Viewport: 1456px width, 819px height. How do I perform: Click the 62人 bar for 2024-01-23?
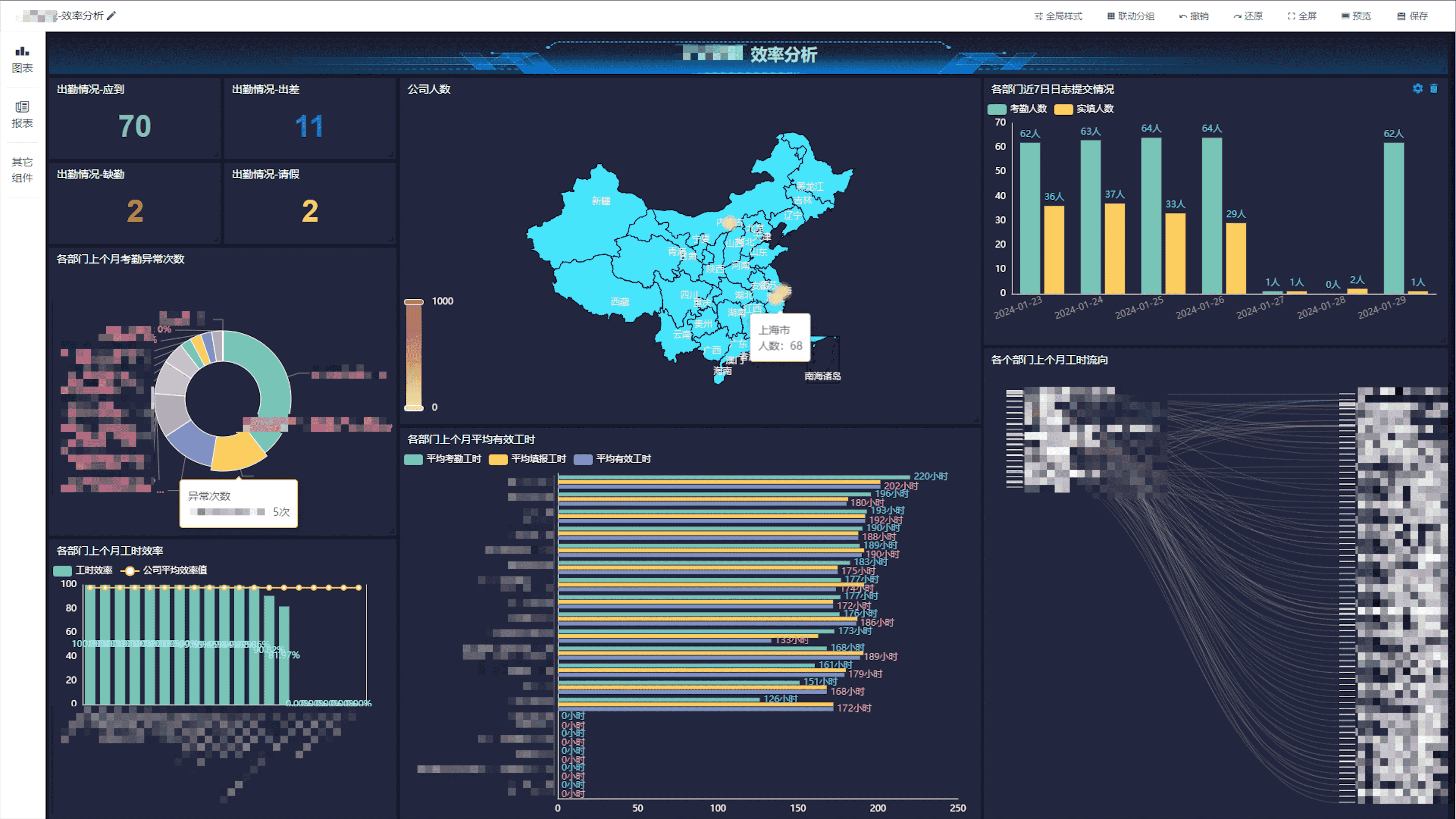(x=1030, y=218)
